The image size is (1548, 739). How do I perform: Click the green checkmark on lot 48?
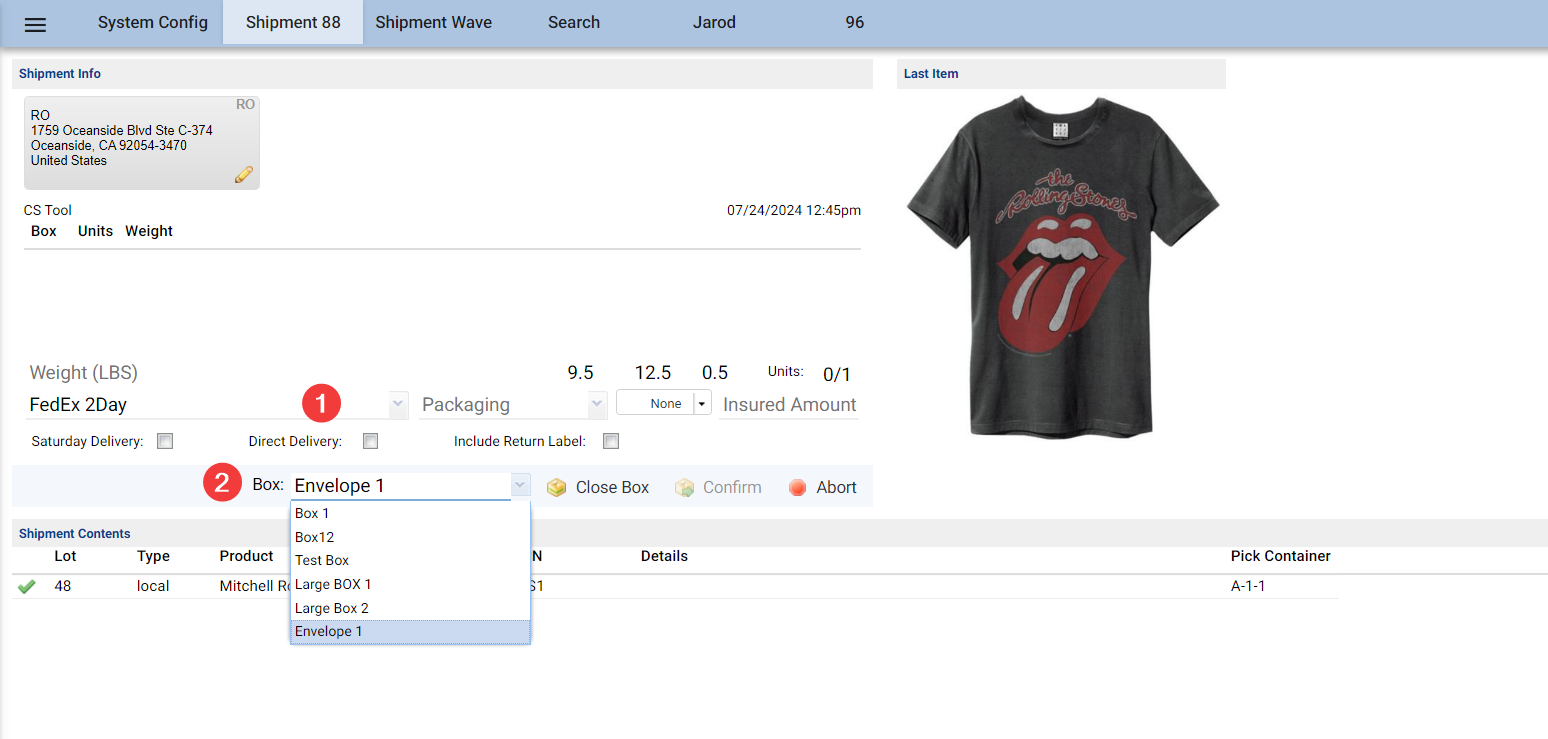coord(27,587)
